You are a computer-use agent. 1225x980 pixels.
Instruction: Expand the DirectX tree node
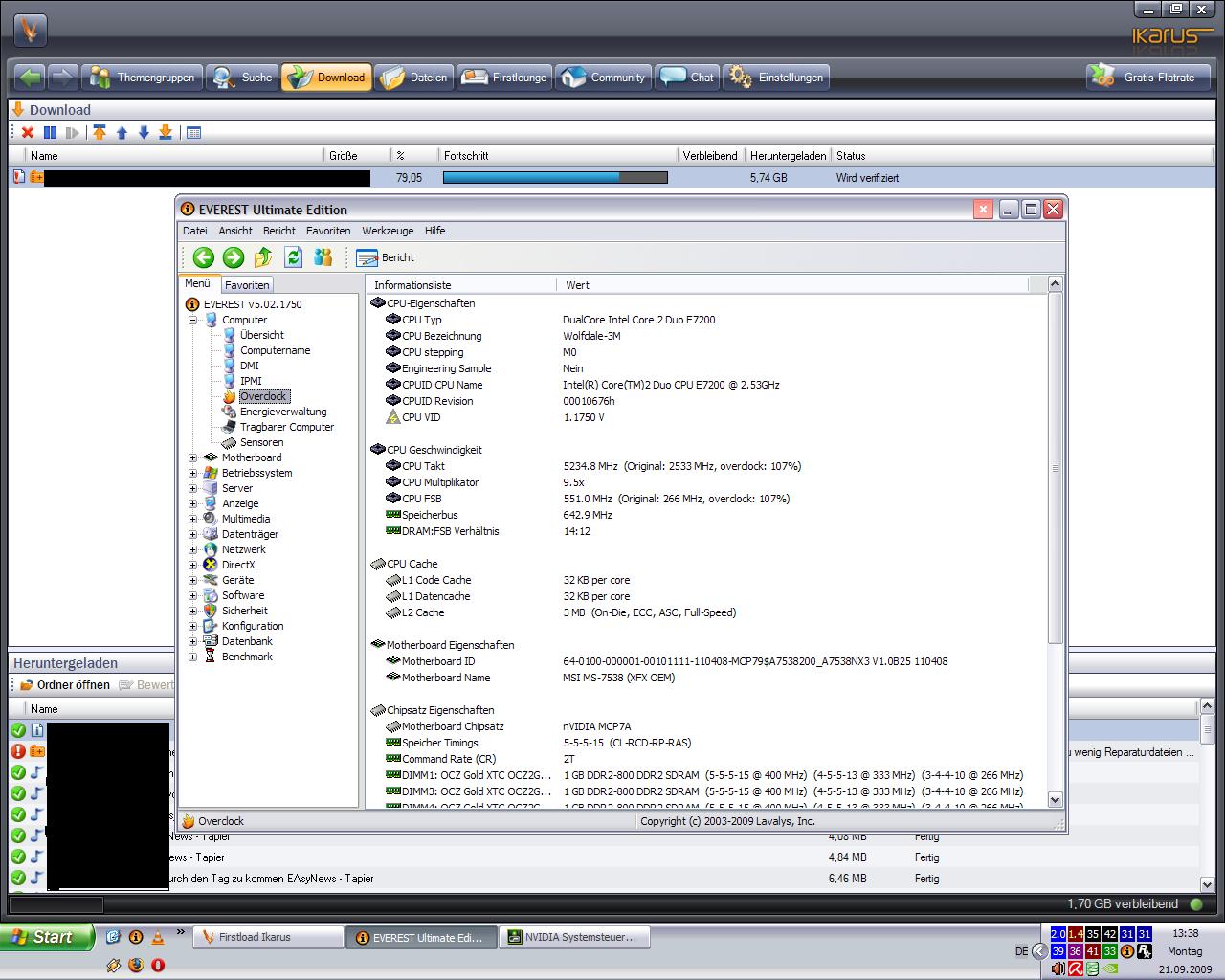tap(192, 565)
